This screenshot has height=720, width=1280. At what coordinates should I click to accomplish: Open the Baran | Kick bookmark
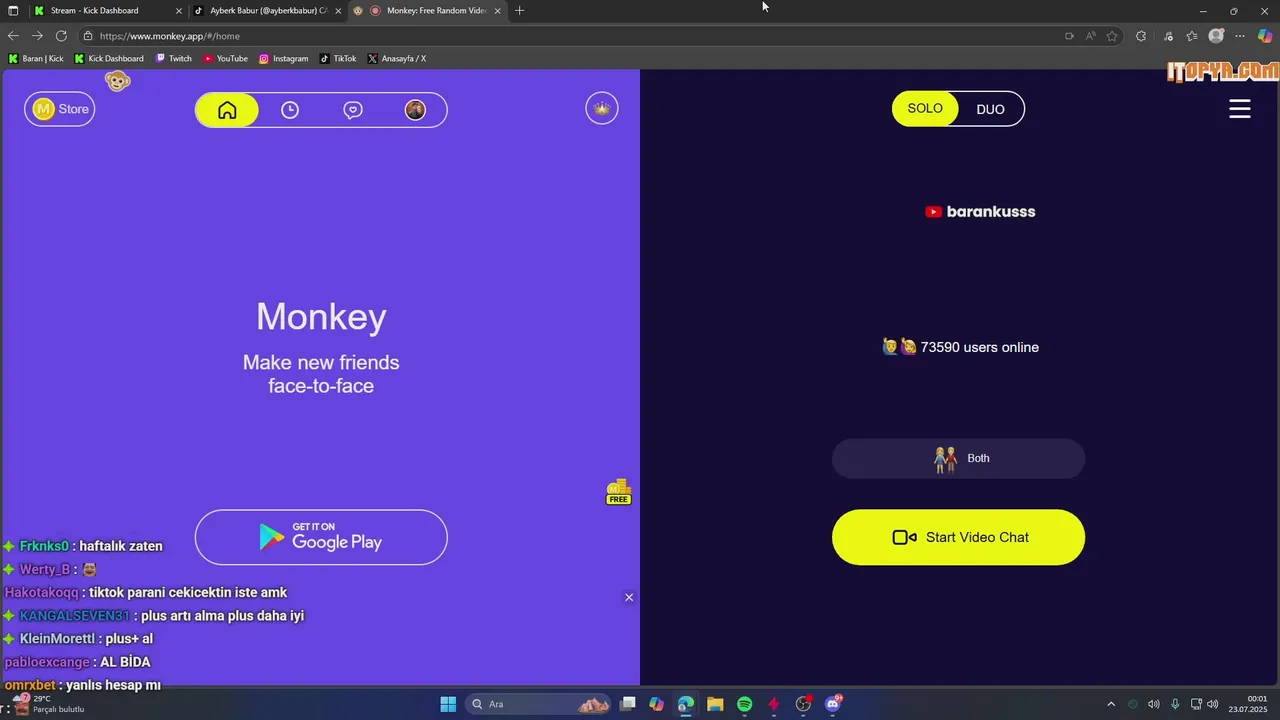click(36, 58)
